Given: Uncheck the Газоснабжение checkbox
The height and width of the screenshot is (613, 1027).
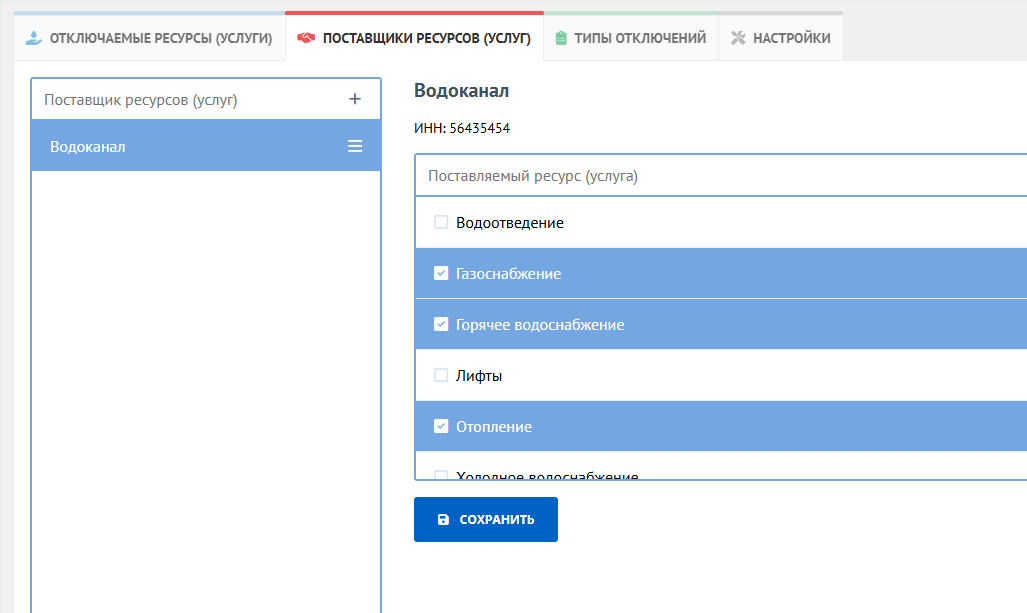Looking at the screenshot, I should tap(441, 273).
